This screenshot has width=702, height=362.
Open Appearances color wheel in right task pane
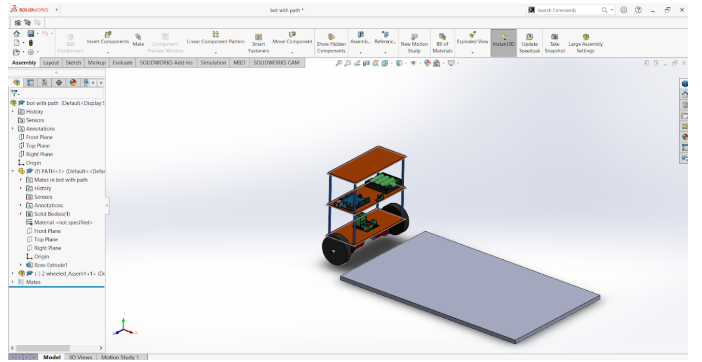point(685,137)
